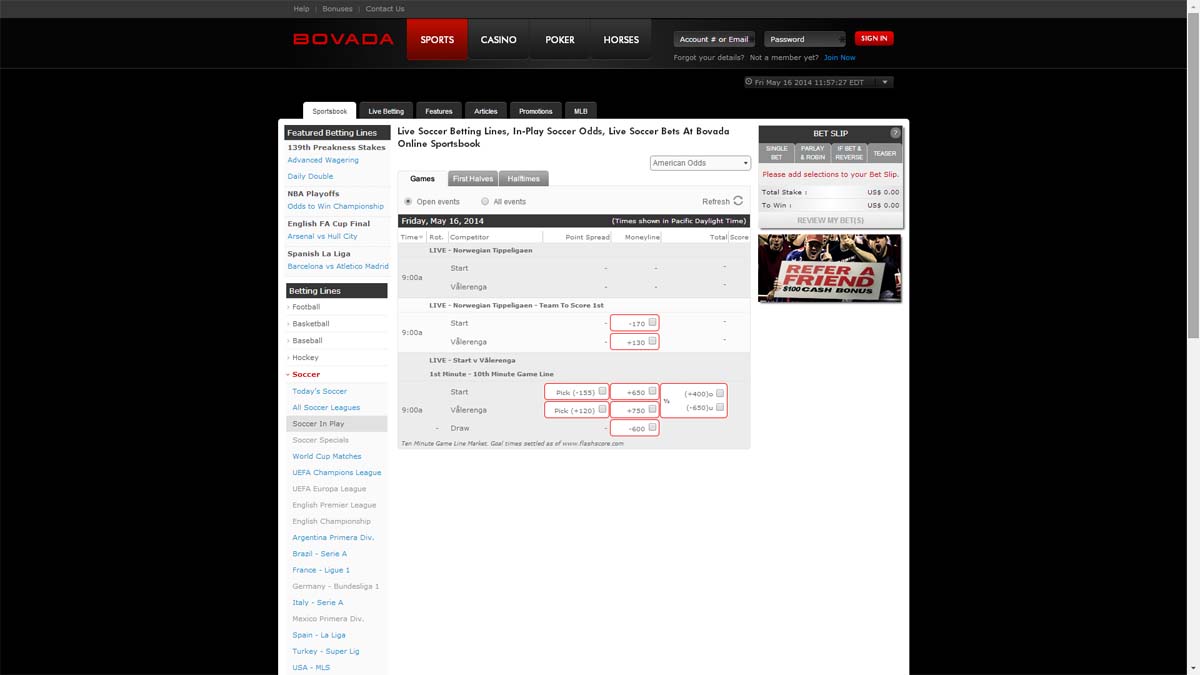Select the Sportsbook tab
Viewport: 1200px width, 675px height.
point(330,111)
